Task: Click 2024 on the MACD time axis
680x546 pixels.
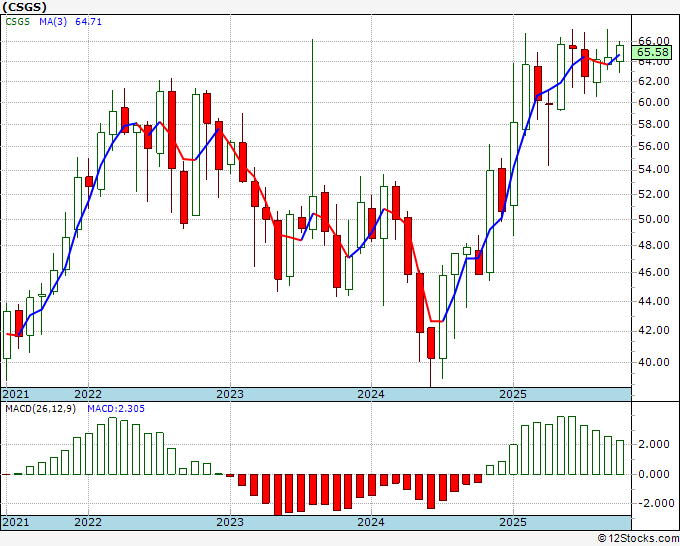Action: (x=371, y=522)
